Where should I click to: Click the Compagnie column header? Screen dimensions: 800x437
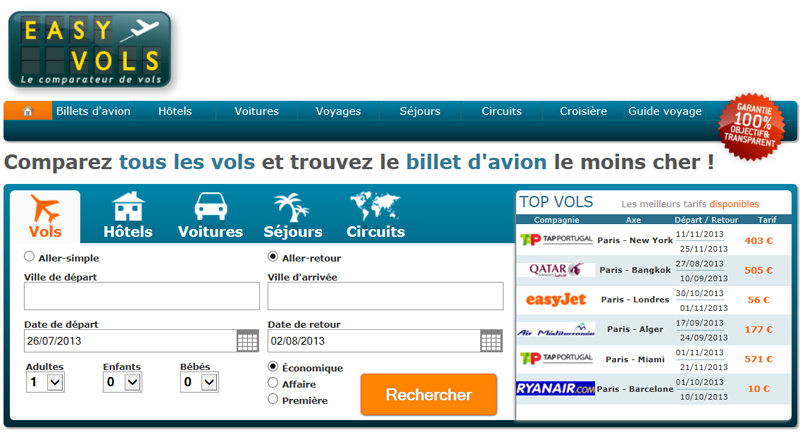[556, 220]
